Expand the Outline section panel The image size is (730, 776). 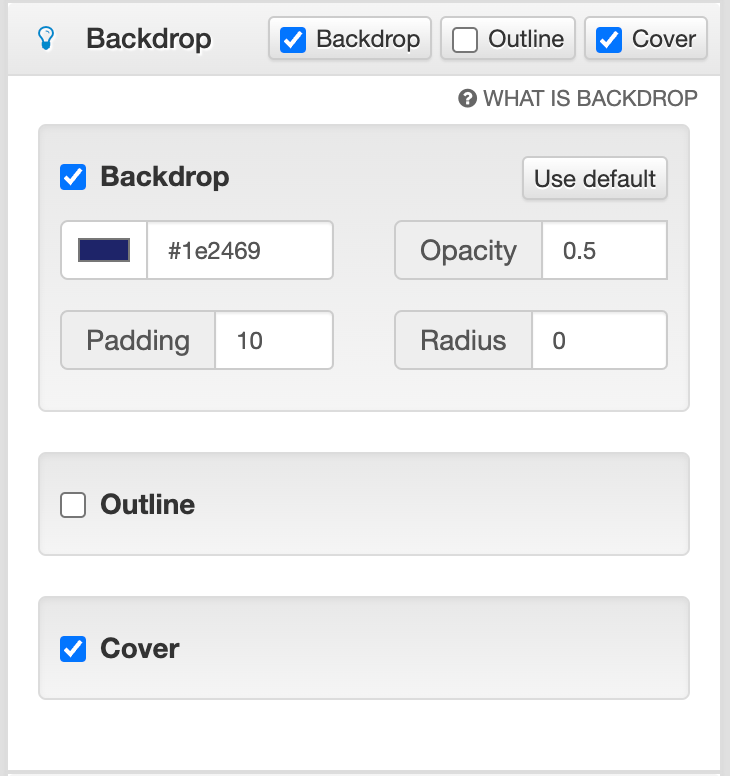coord(400,505)
